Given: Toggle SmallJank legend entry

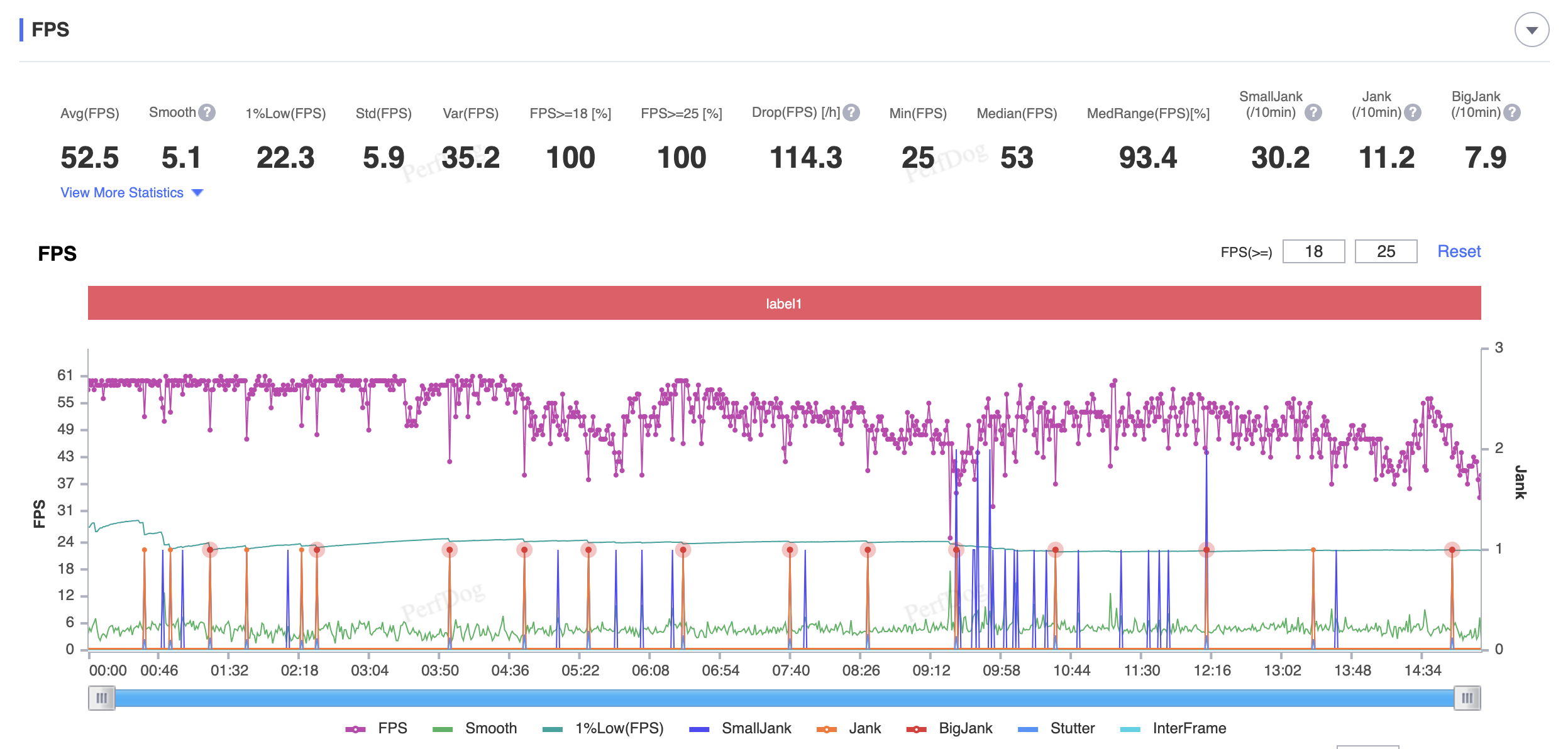Looking at the screenshot, I should tap(740, 728).
